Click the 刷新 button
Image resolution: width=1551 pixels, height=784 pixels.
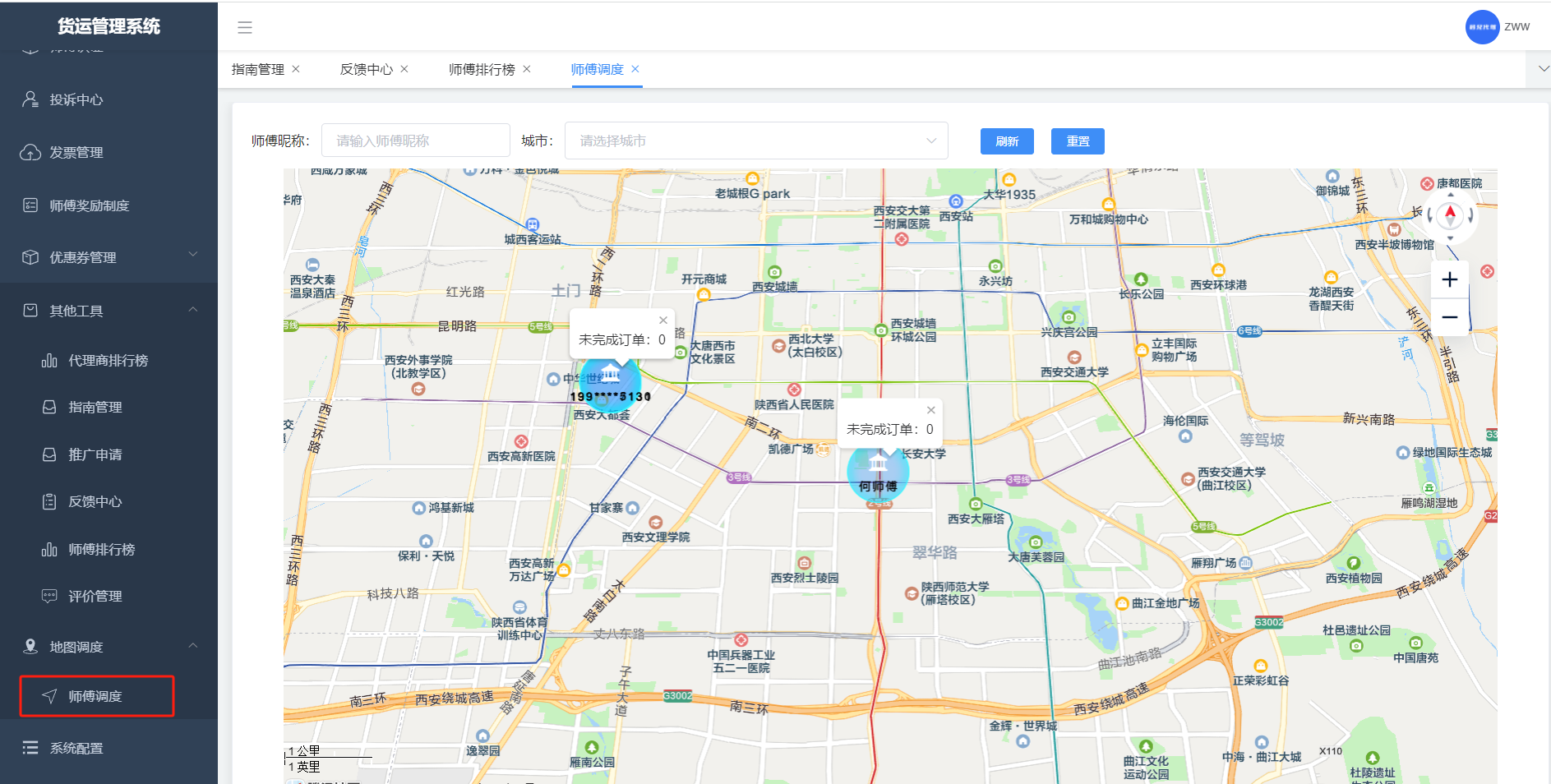[1007, 141]
